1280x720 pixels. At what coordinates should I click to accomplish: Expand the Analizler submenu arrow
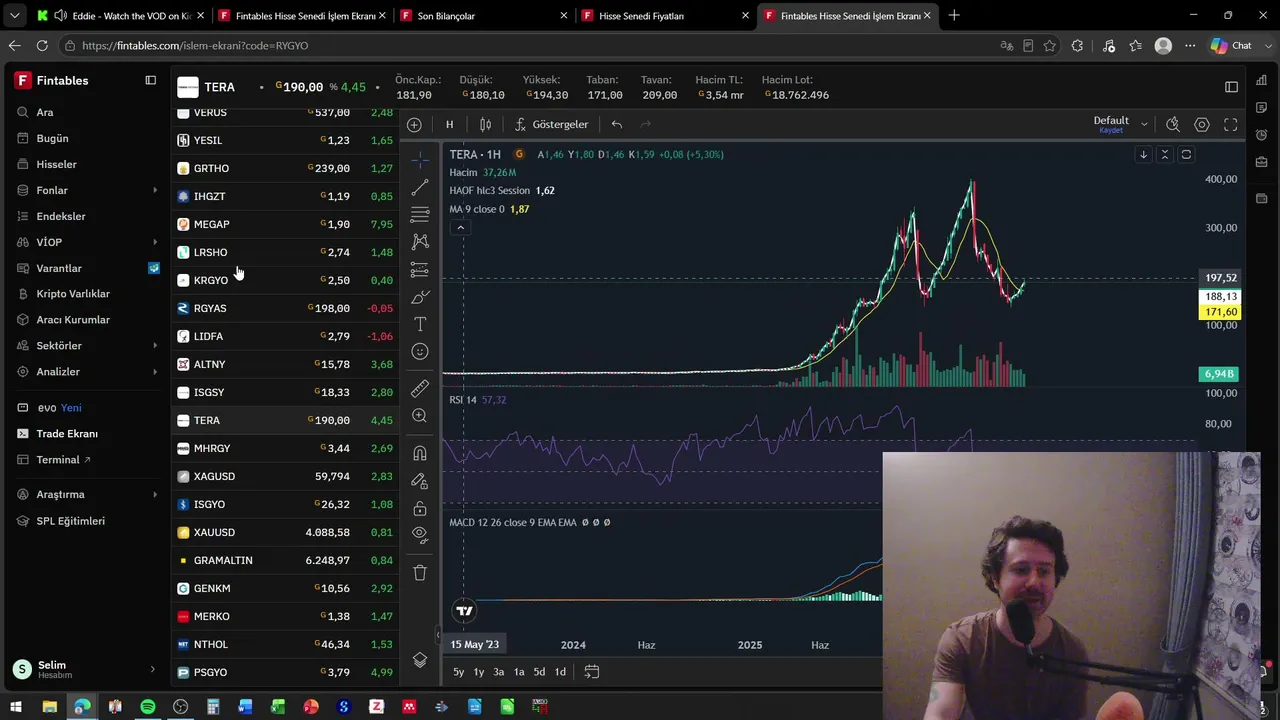pyautogui.click(x=155, y=372)
